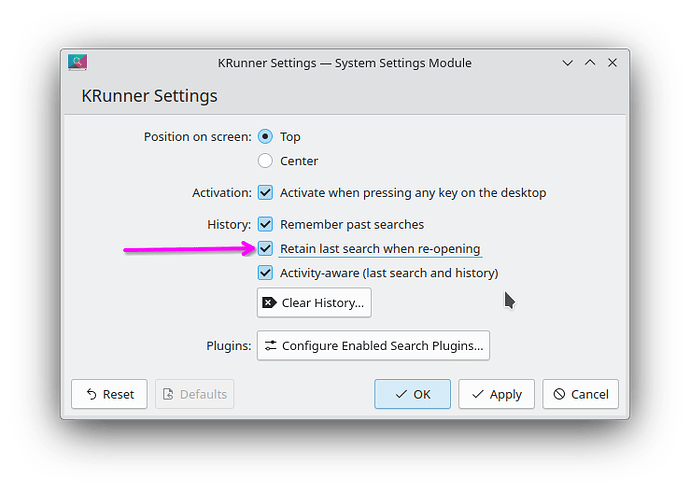This screenshot has width=690, height=491.
Task: Select the Top position radio button
Action: 265,137
